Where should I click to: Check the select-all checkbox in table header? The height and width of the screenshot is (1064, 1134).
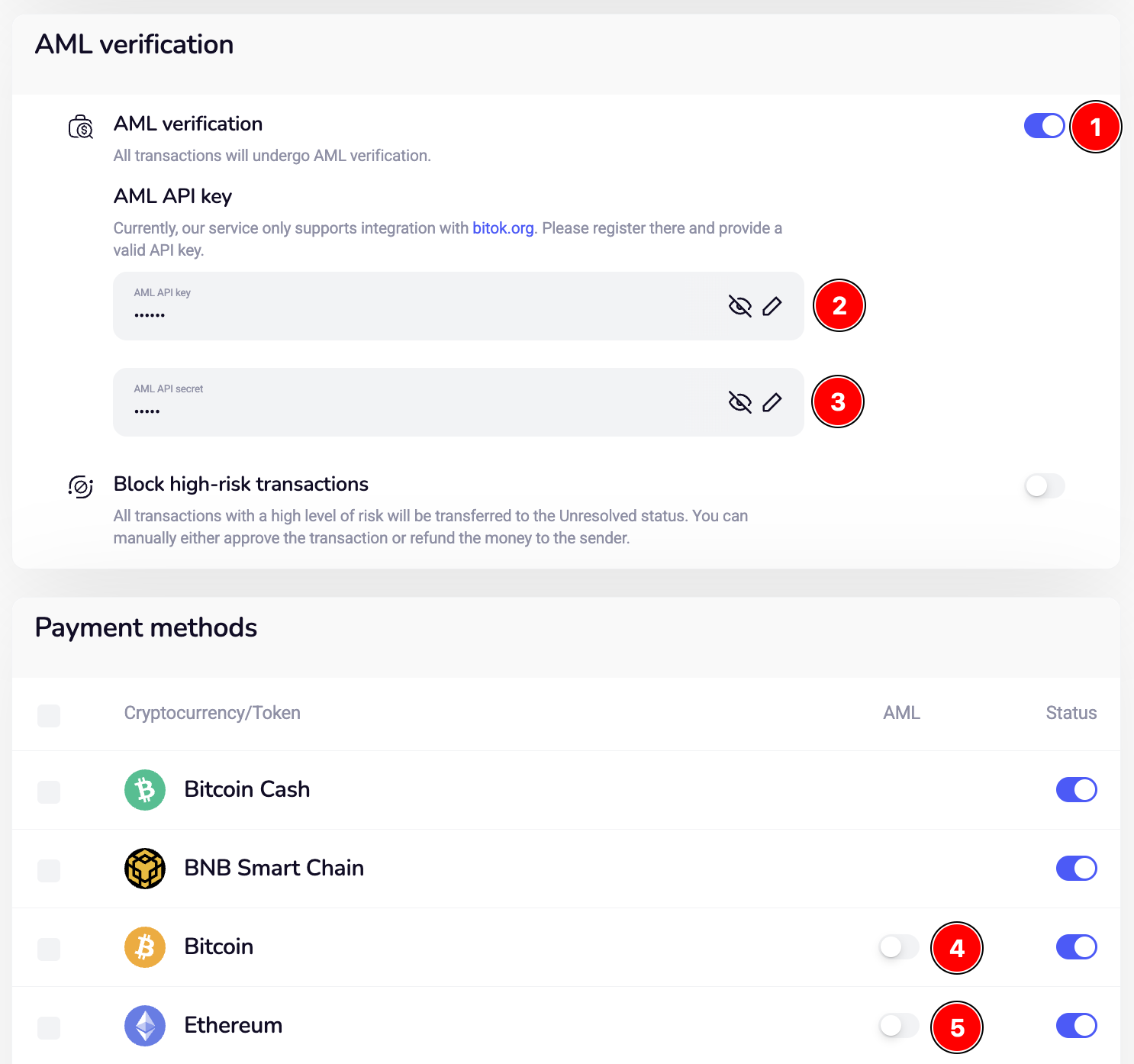pos(49,716)
